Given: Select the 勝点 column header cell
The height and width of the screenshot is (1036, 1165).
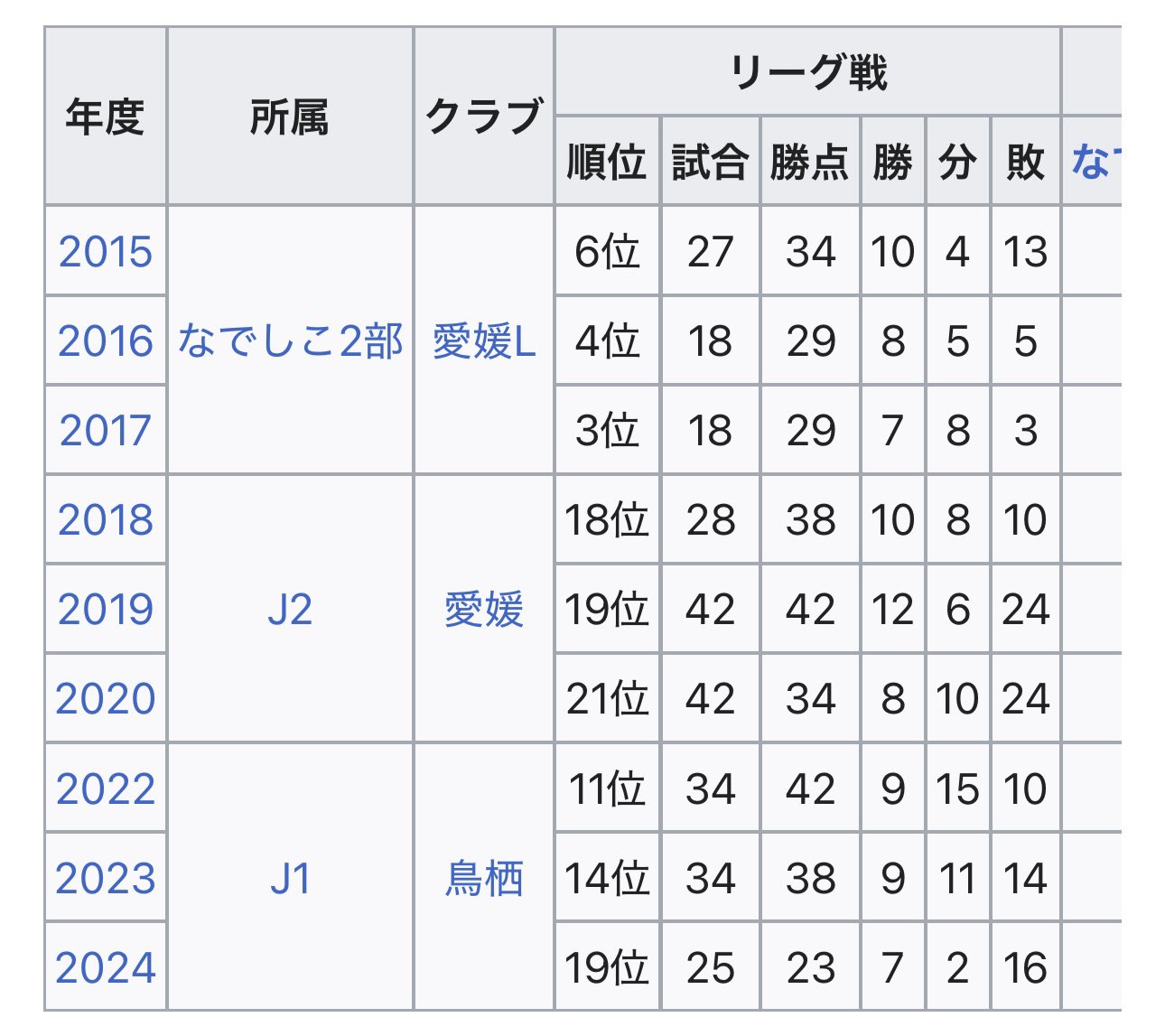Looking at the screenshot, I should pyautogui.click(x=810, y=162).
